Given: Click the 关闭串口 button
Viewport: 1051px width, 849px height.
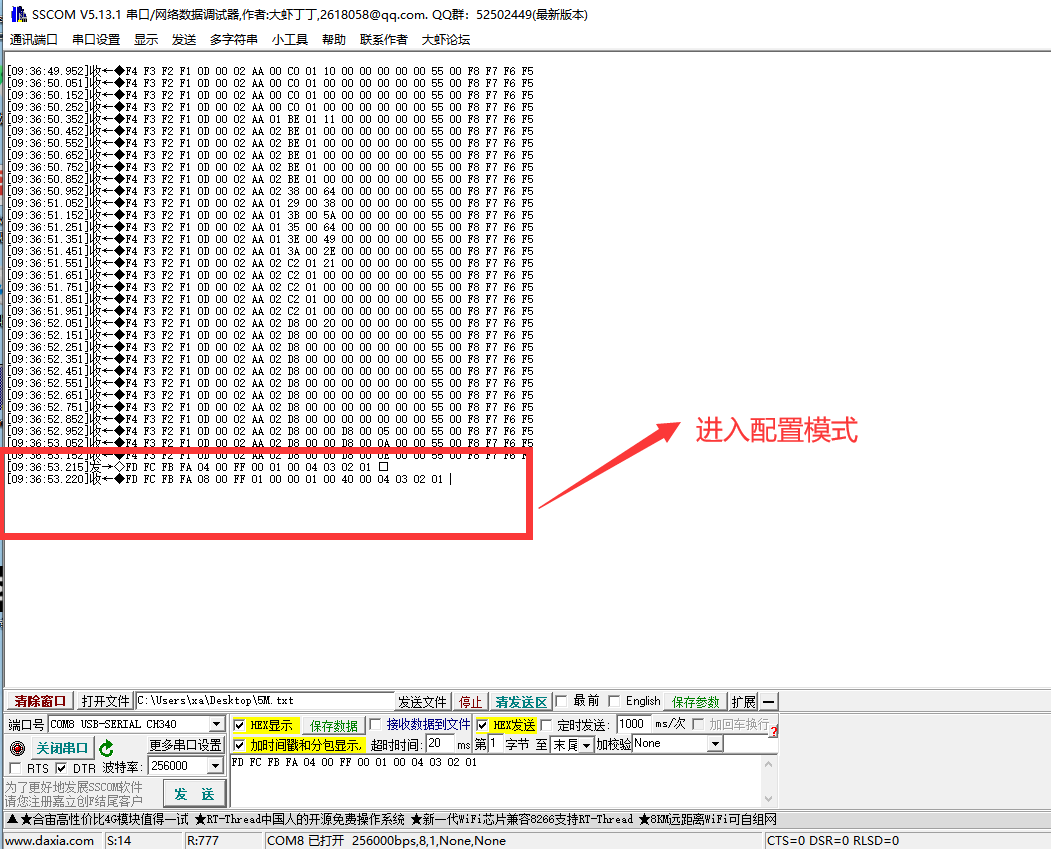Looking at the screenshot, I should point(62,748).
